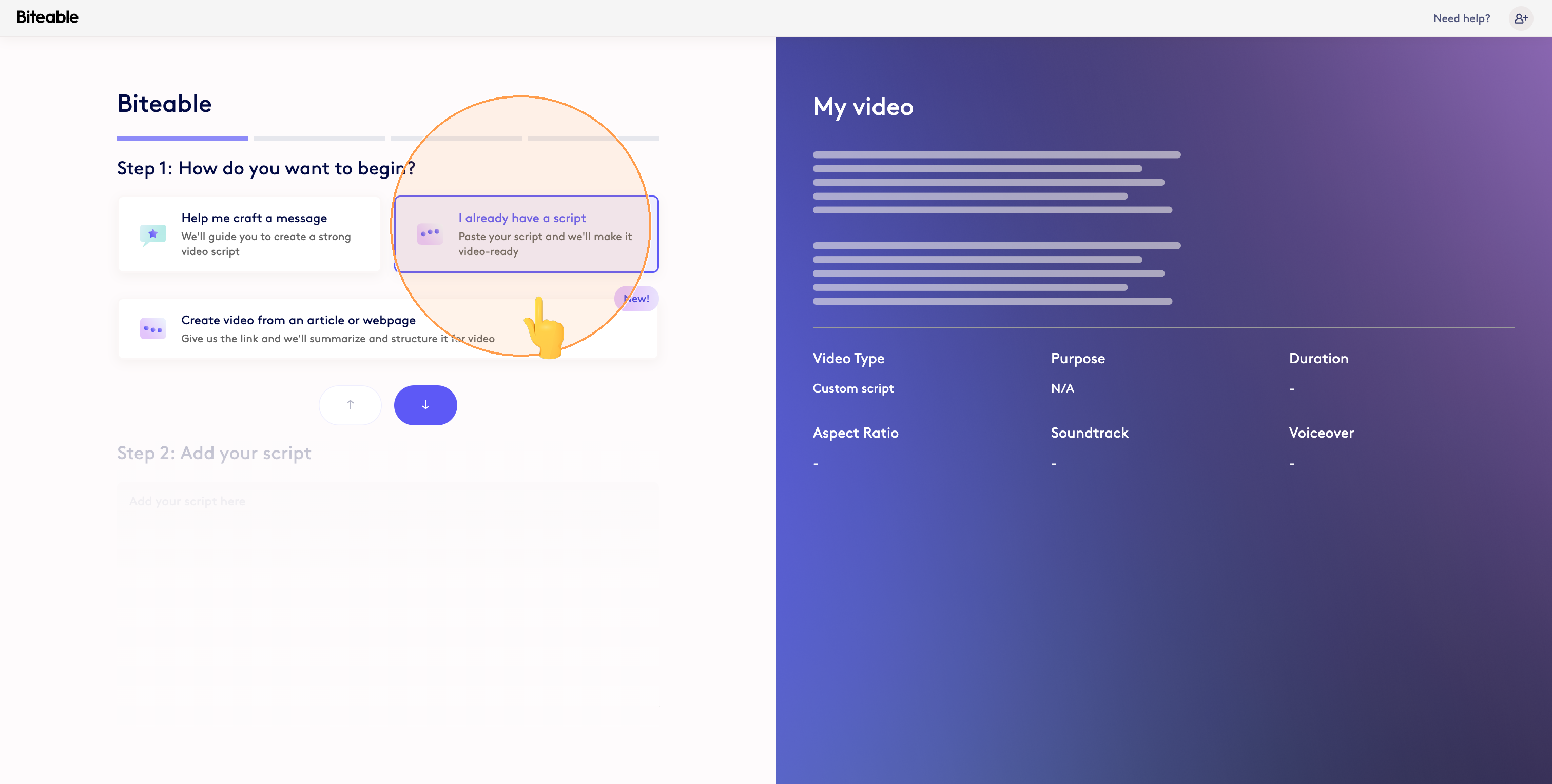
Task: Click the three-dot icon on script card
Action: click(430, 233)
